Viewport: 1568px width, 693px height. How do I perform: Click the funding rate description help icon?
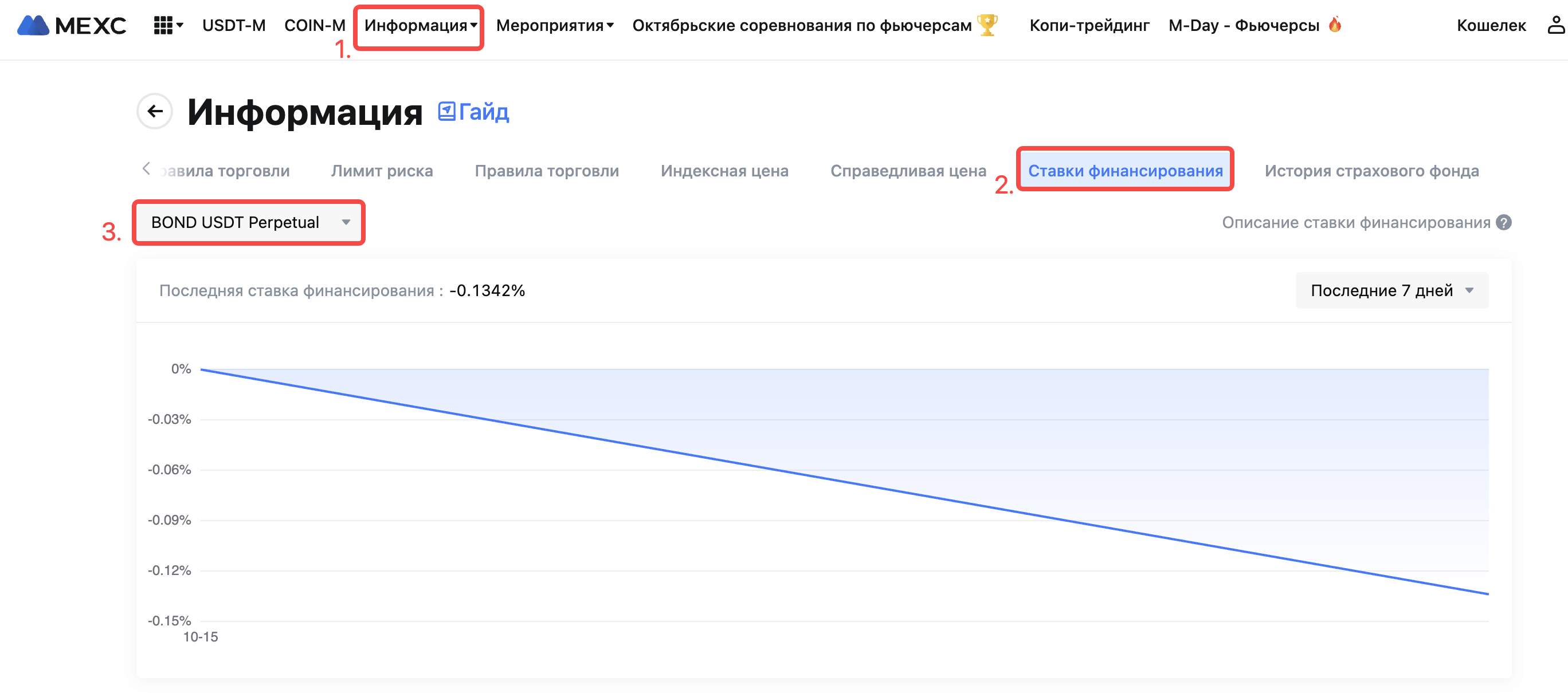click(1503, 223)
